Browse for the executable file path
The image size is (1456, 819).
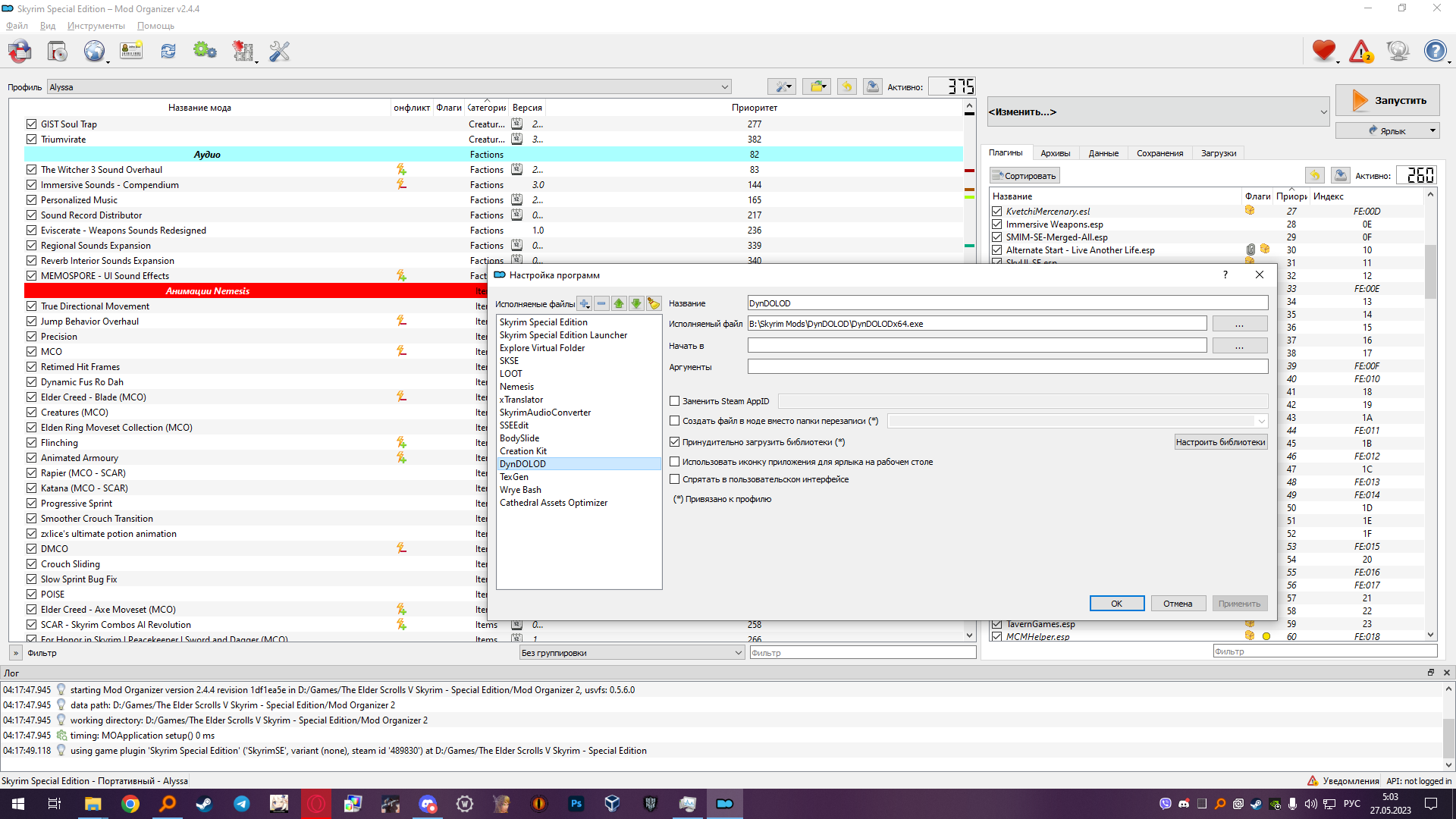pyautogui.click(x=1239, y=324)
